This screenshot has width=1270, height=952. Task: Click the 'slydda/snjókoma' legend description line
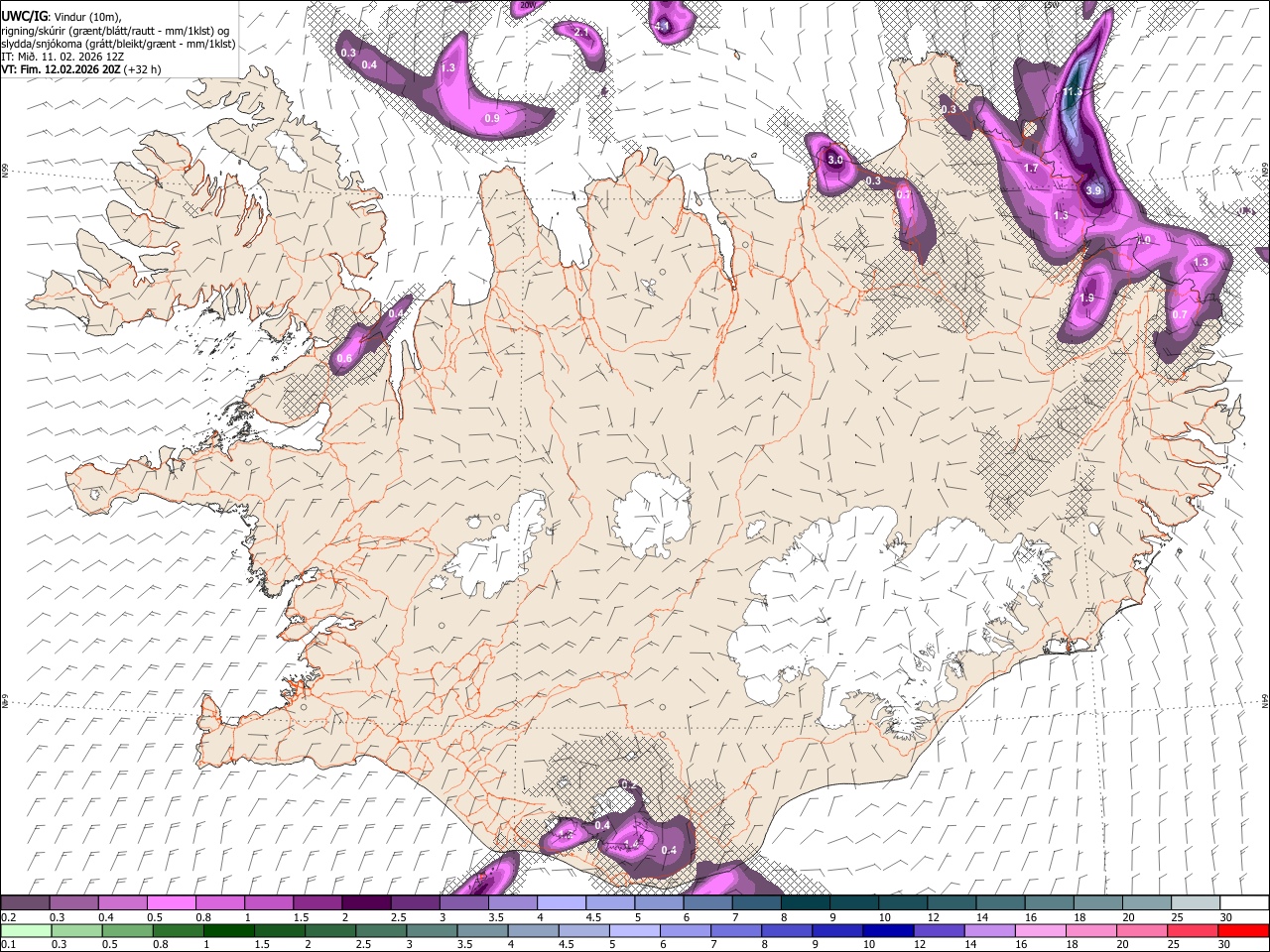pos(118,44)
